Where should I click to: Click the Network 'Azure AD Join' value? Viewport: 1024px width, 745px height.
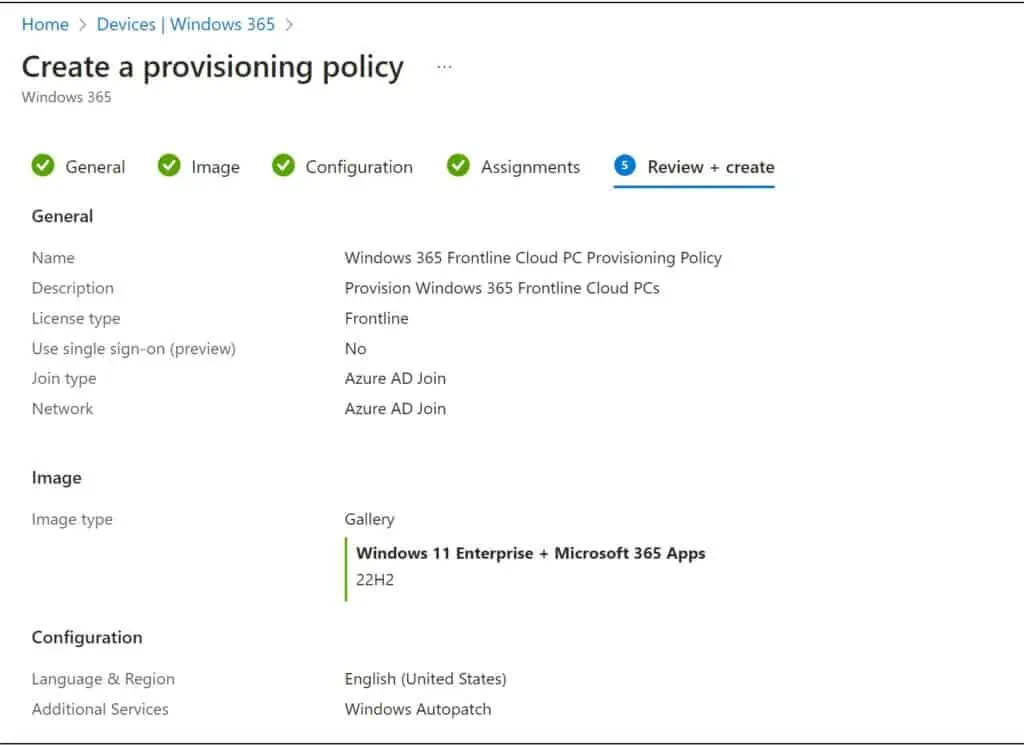[395, 408]
